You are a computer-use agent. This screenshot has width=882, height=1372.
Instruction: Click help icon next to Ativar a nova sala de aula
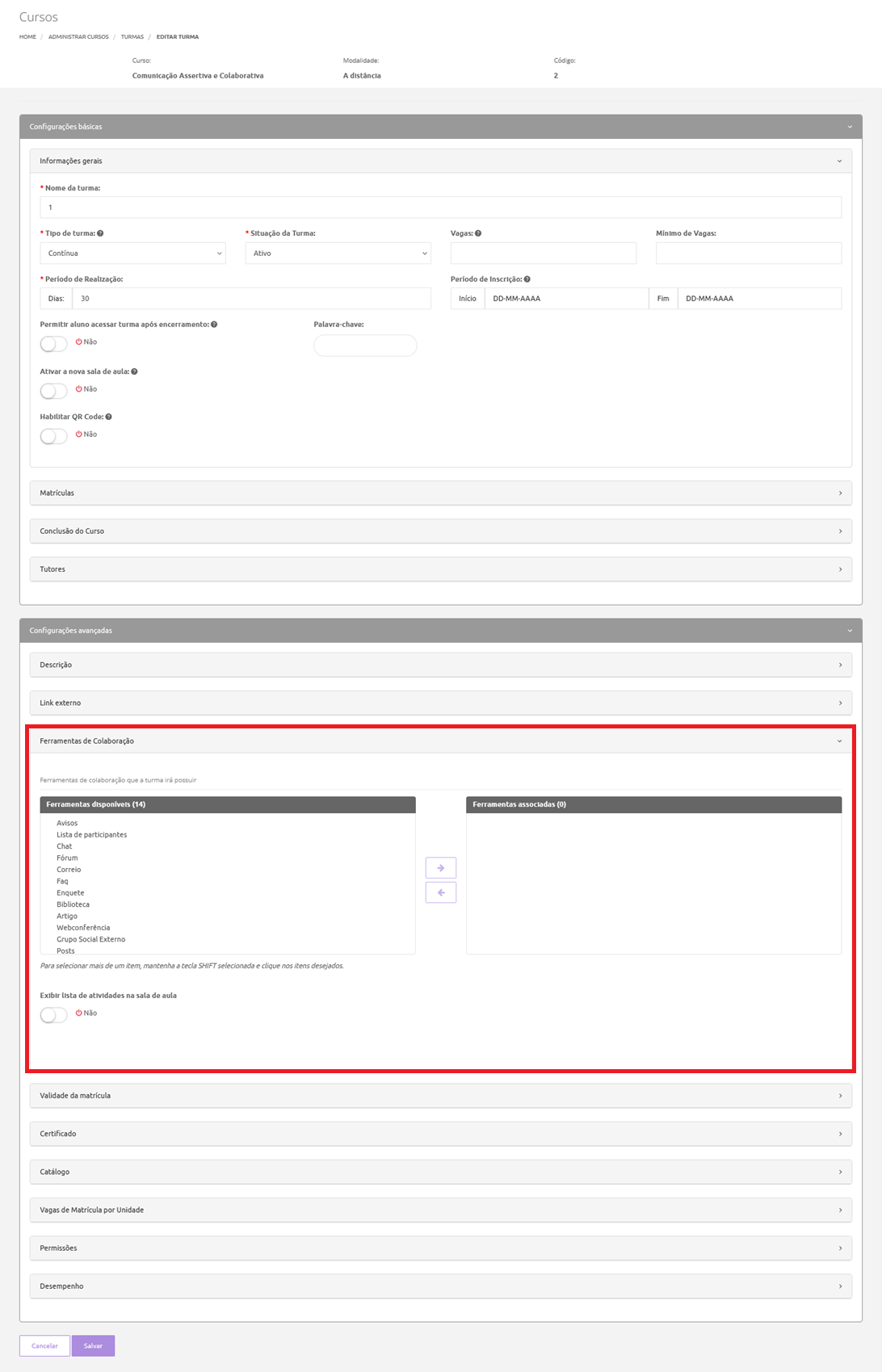click(x=134, y=372)
